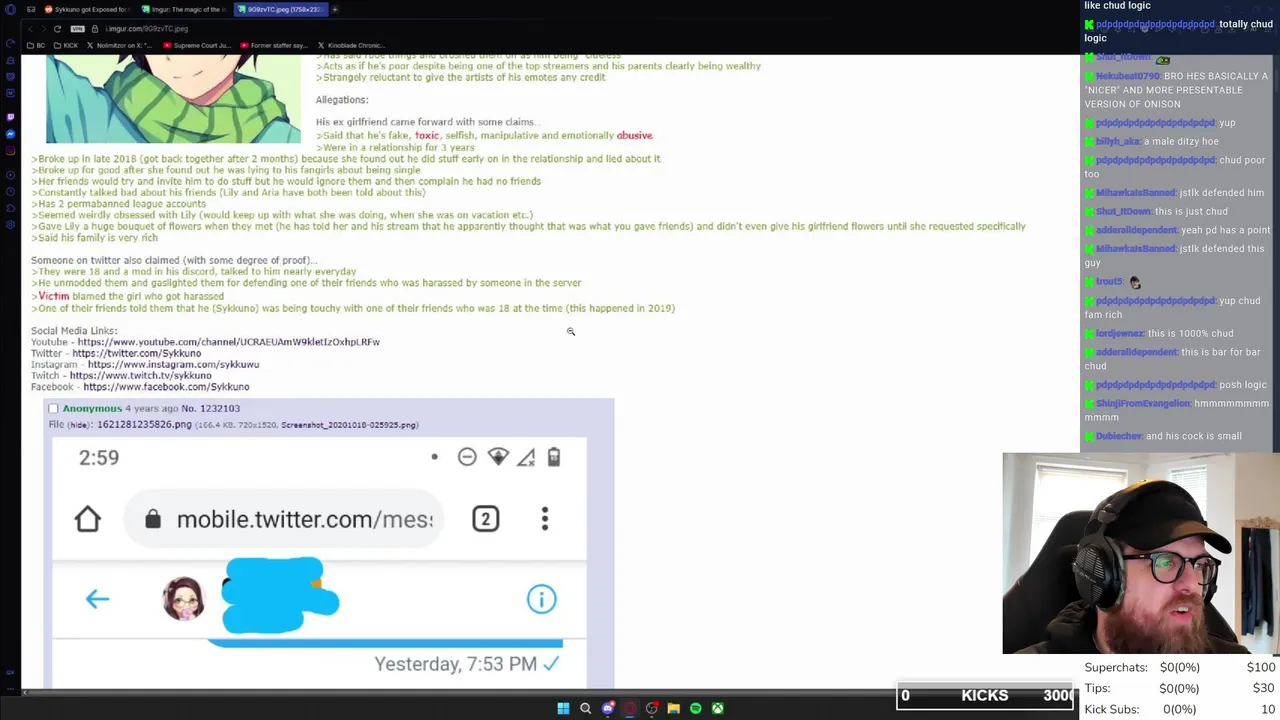
Task: Click the chibi avatar in phone screenshot
Action: 183,598
